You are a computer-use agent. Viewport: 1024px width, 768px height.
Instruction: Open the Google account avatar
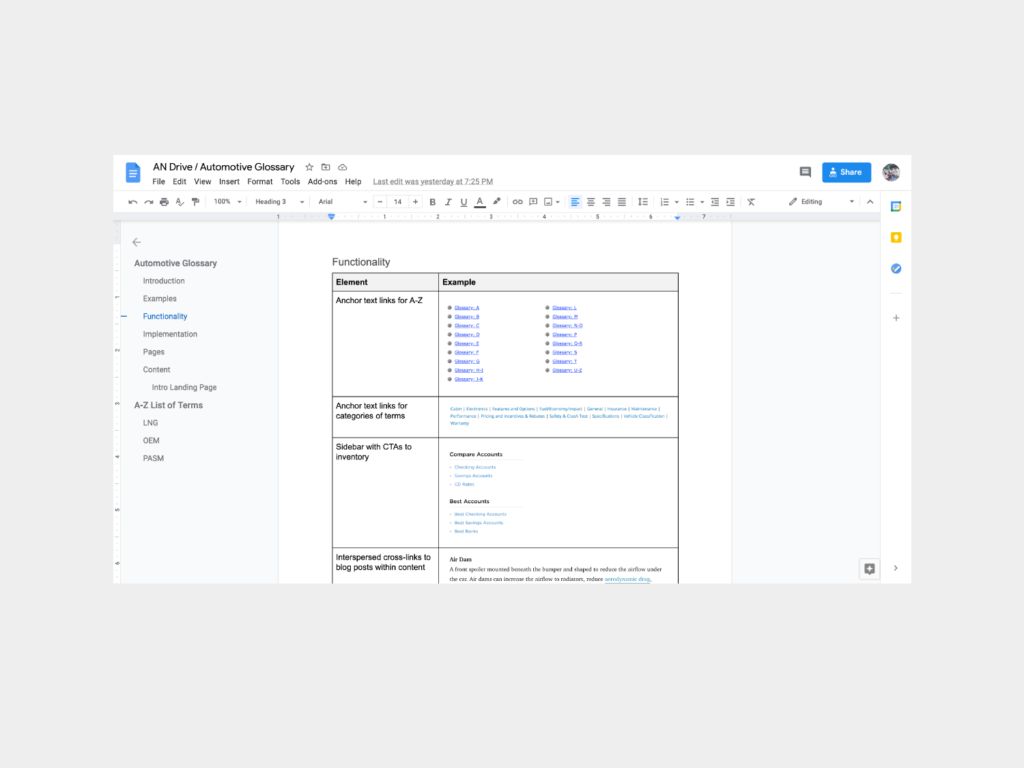[891, 172]
